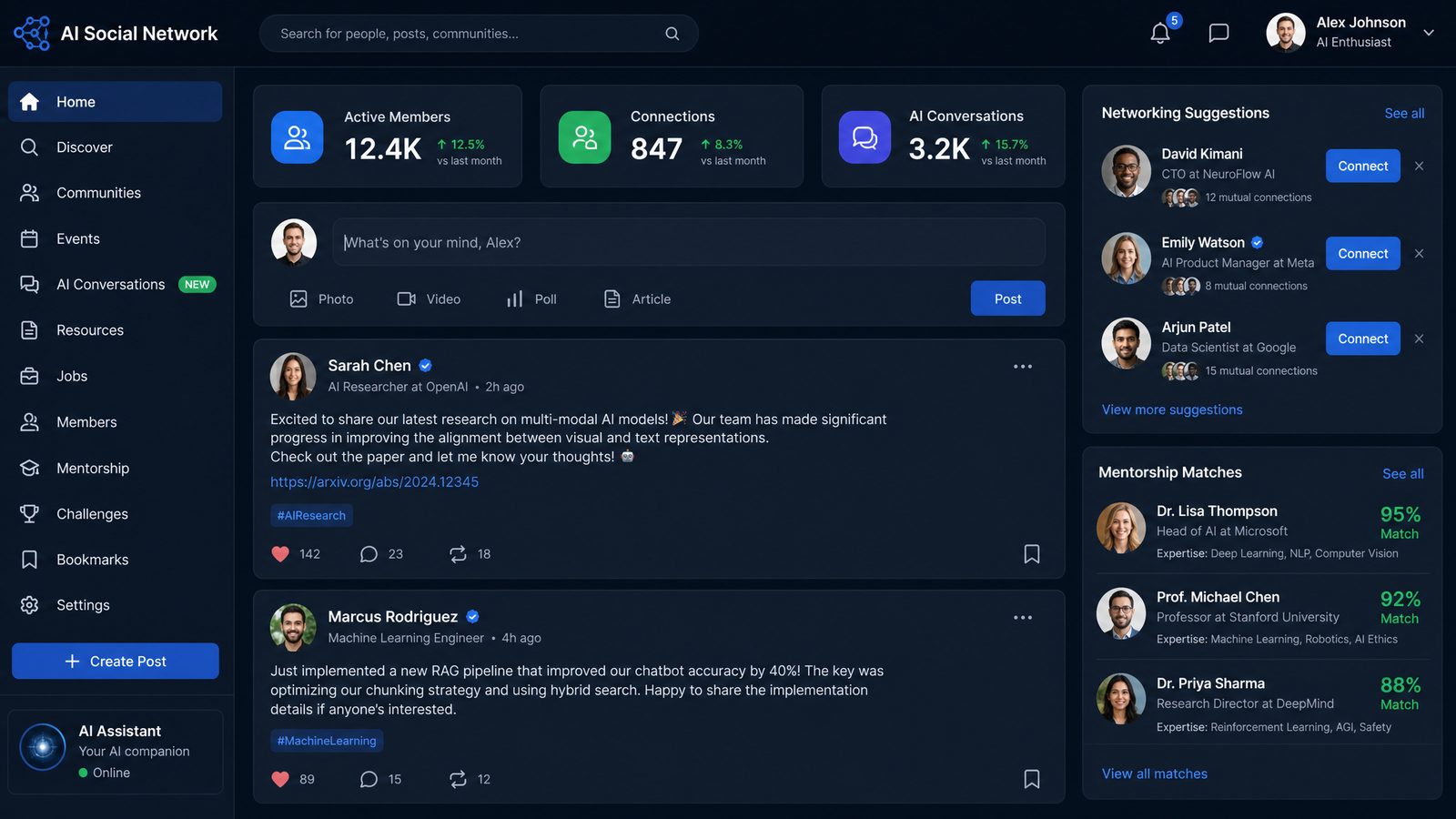Expand the Alex Johnson profile dropdown chevron
The height and width of the screenshot is (819, 1456).
tap(1429, 33)
